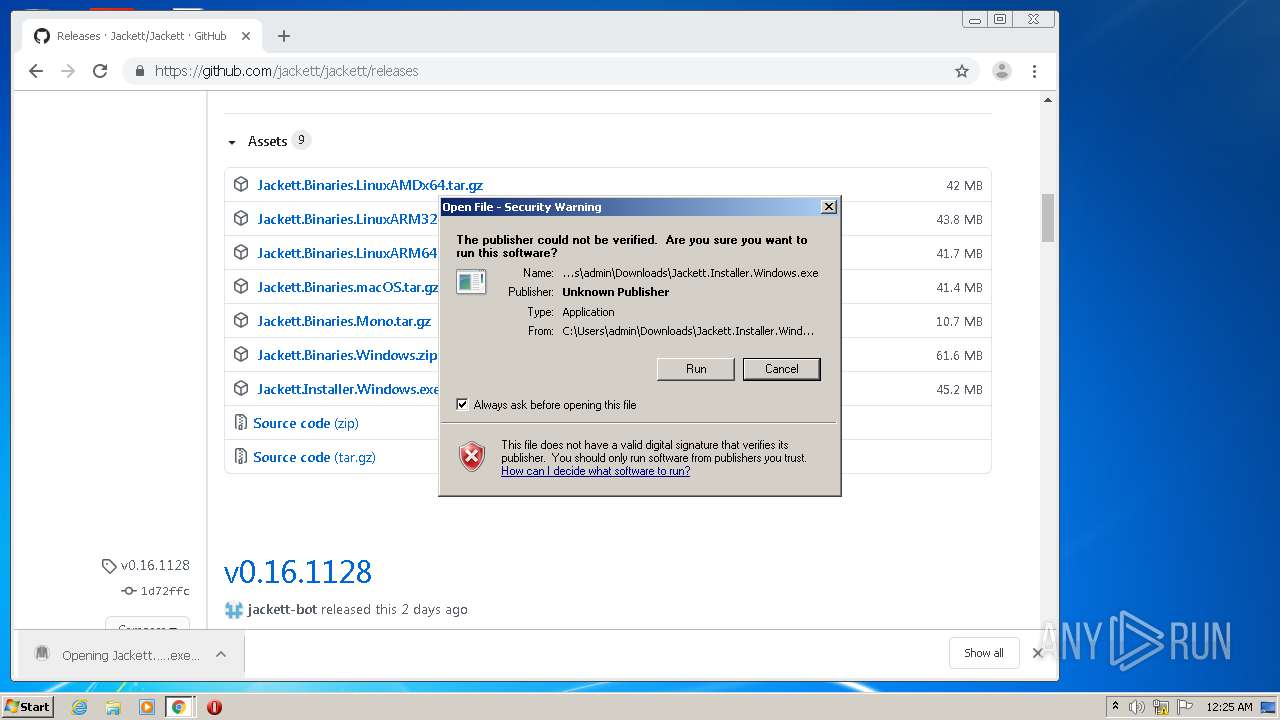The image size is (1280, 720).
Task: Click the 45.2 MB size text
Action: click(x=959, y=389)
